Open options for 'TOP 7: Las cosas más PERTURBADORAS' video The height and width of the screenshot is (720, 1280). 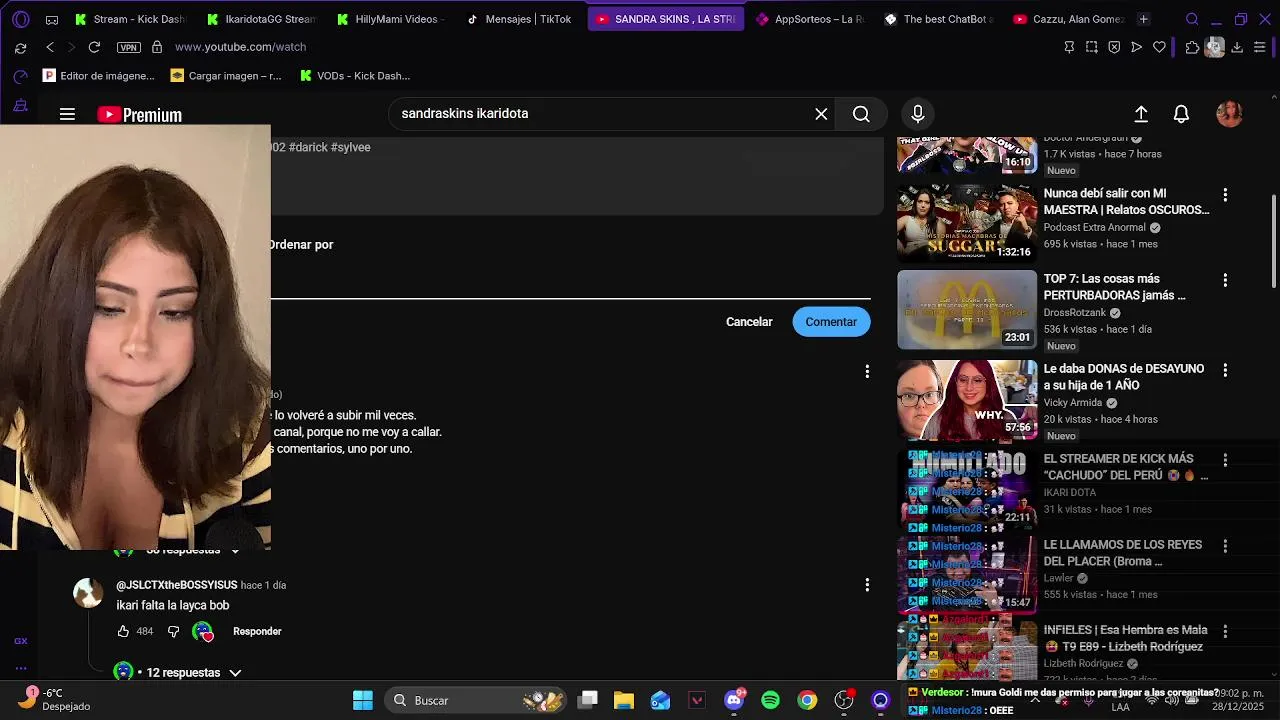point(1225,281)
